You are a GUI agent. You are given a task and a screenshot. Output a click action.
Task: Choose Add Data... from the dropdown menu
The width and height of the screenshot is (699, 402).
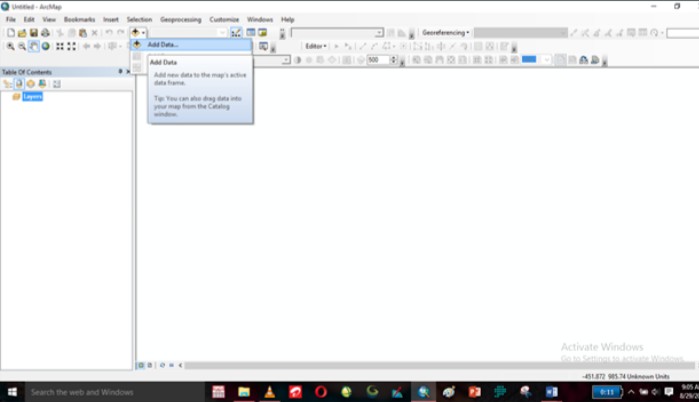click(192, 45)
